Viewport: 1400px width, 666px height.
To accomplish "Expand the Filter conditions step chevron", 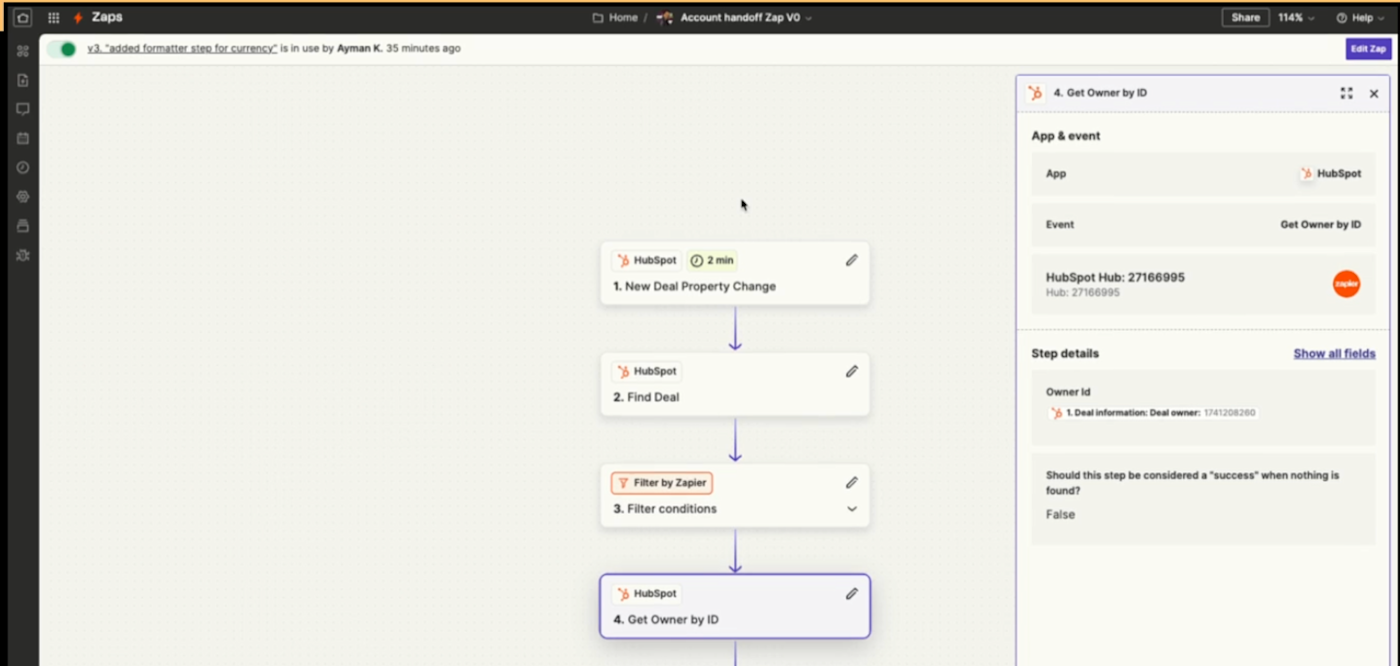I will (852, 509).
